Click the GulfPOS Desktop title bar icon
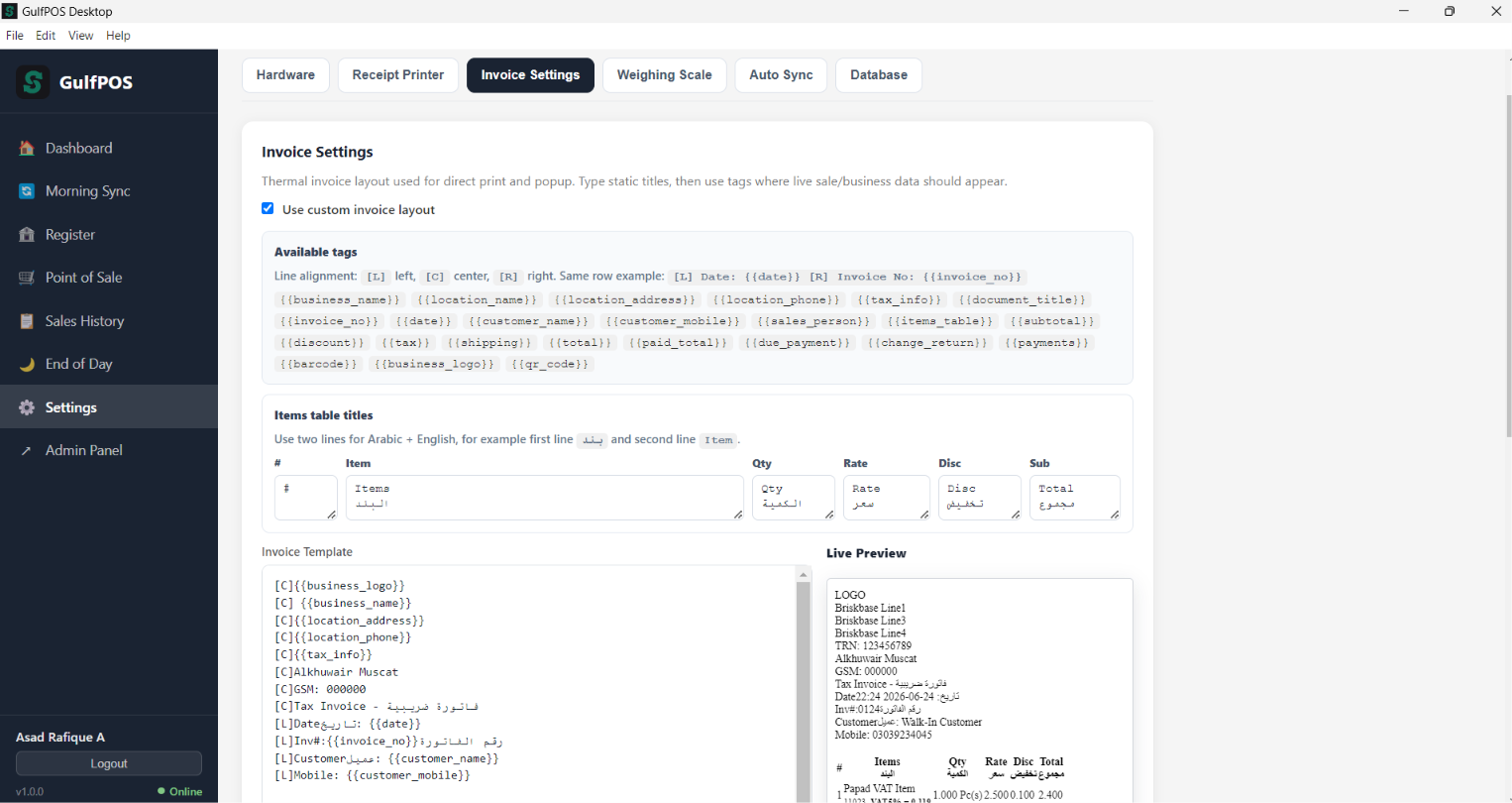 coord(10,11)
